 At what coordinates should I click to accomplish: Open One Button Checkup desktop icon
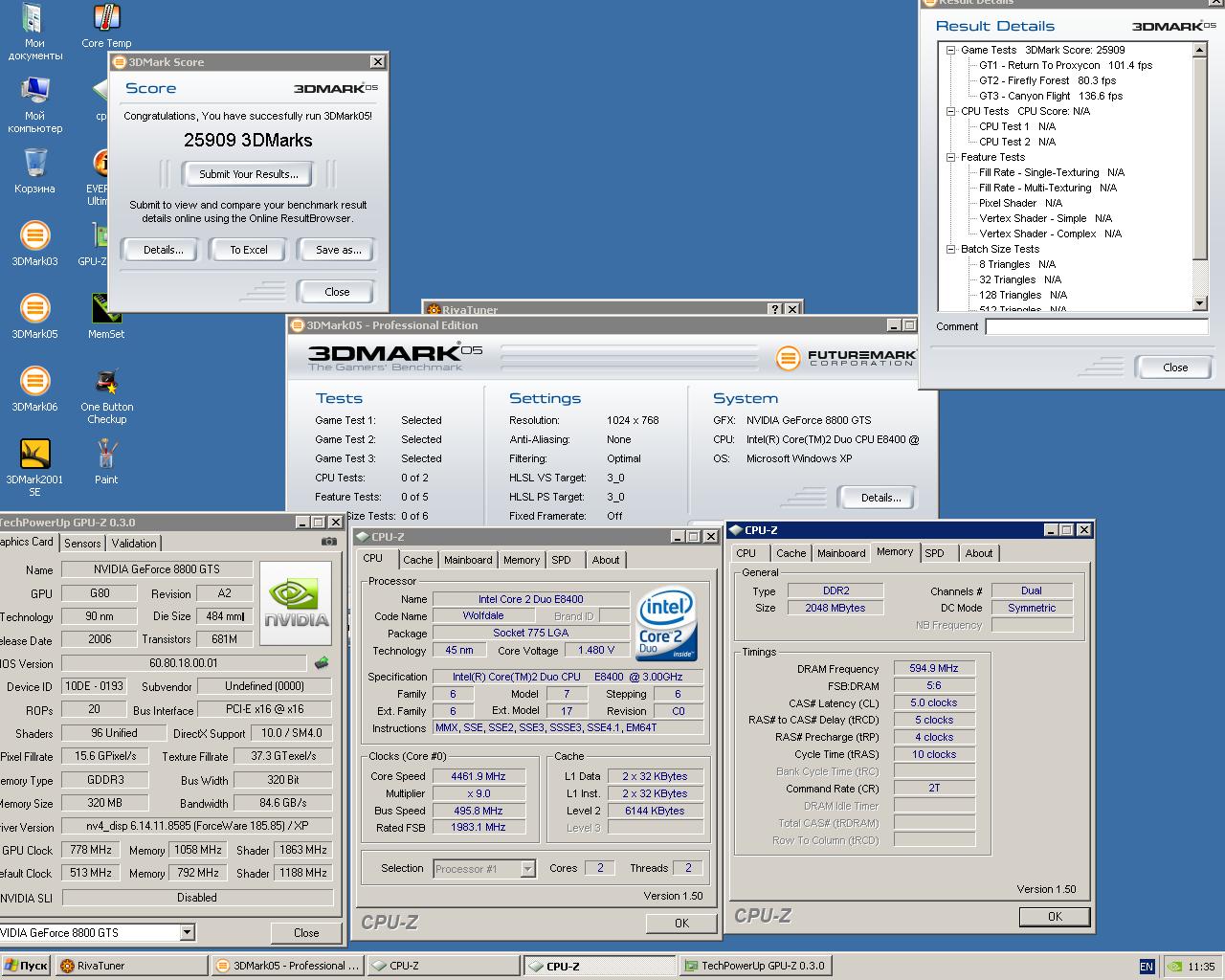tap(106, 395)
